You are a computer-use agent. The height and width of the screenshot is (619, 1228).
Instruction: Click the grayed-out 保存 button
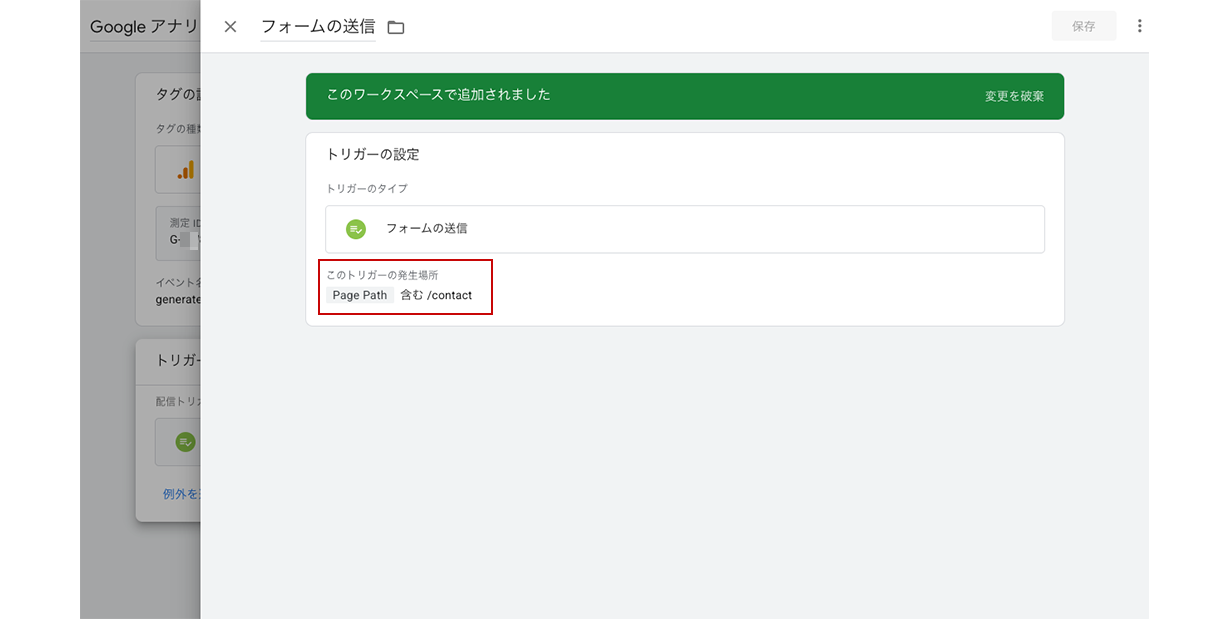click(1084, 26)
